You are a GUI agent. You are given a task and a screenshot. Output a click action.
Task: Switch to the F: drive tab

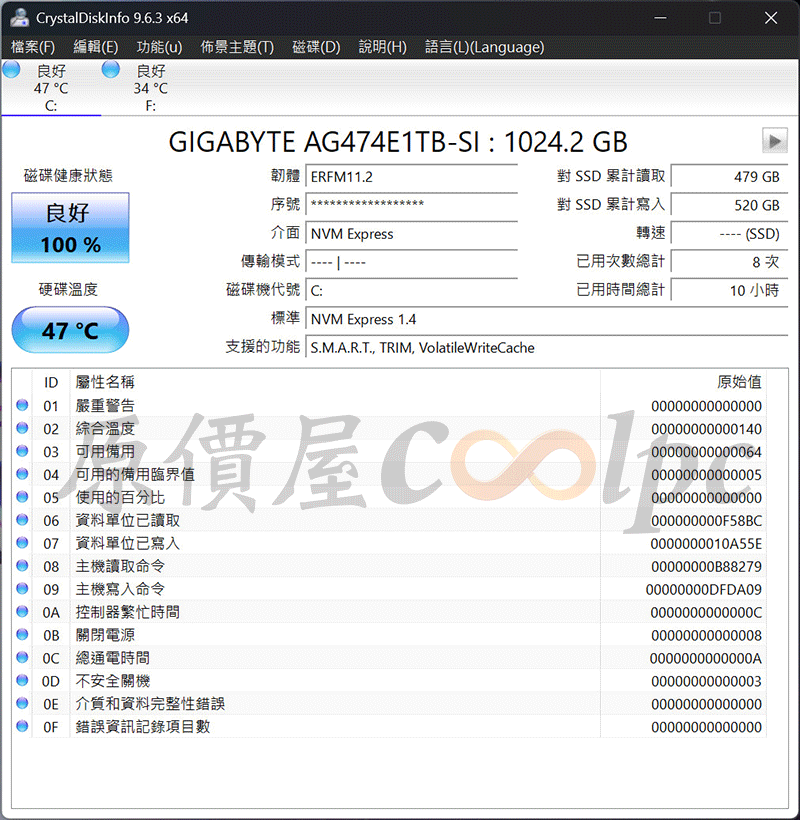coord(151,87)
